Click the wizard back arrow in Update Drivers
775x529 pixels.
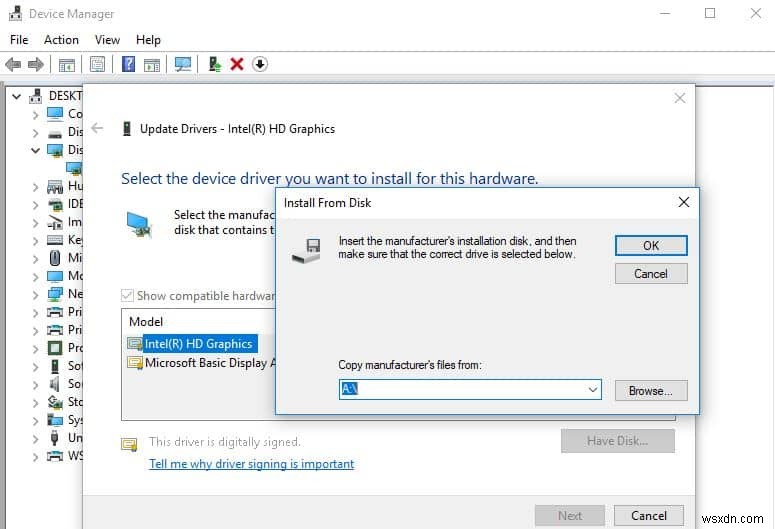(x=97, y=129)
